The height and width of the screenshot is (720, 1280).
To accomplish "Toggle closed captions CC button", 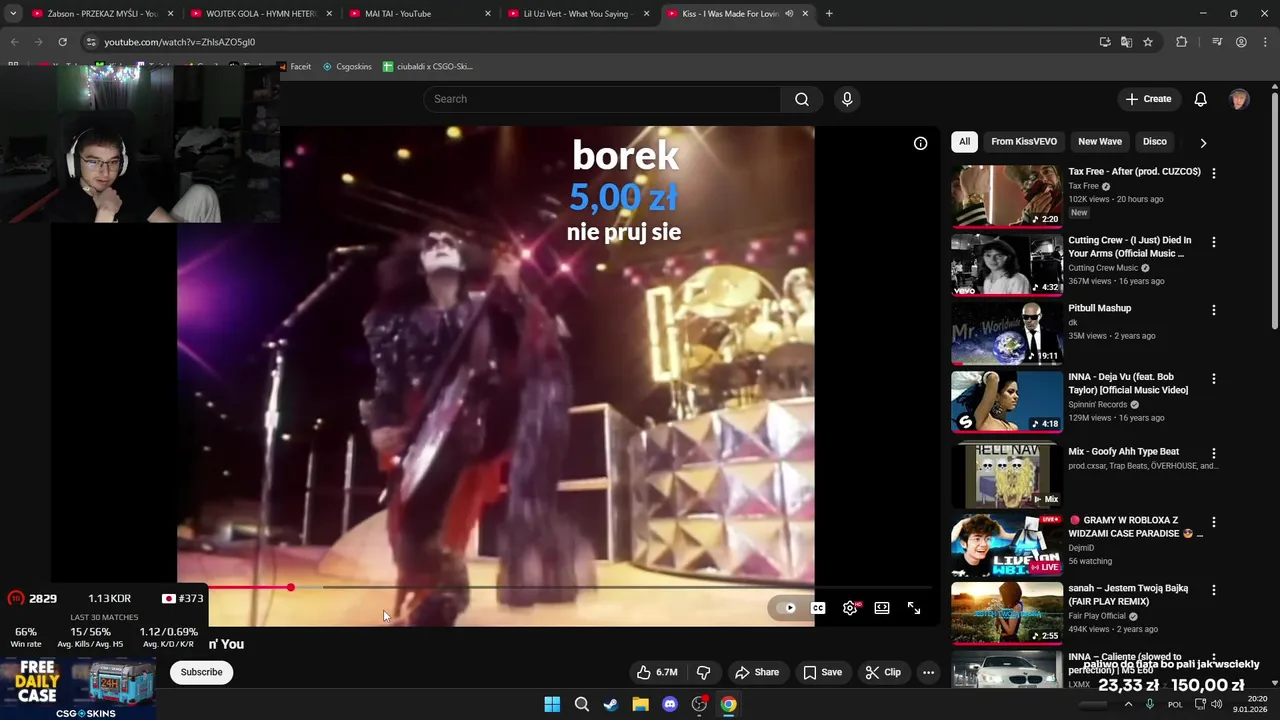I will pos(818,608).
